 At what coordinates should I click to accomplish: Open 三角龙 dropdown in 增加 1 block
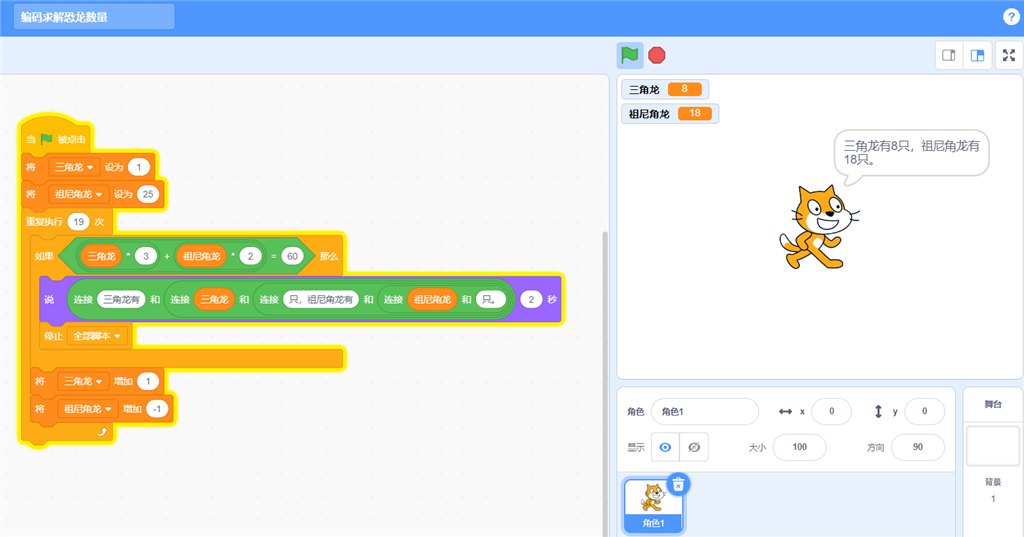tap(84, 381)
